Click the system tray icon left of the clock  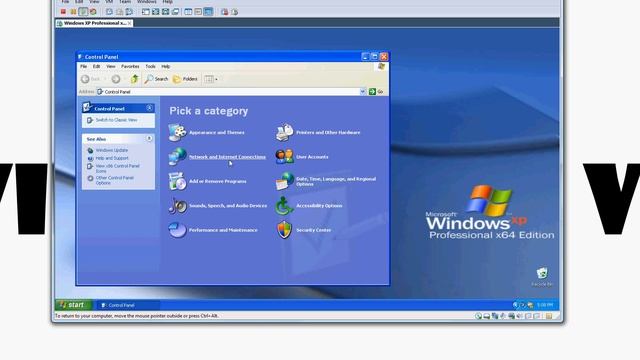(x=530, y=305)
